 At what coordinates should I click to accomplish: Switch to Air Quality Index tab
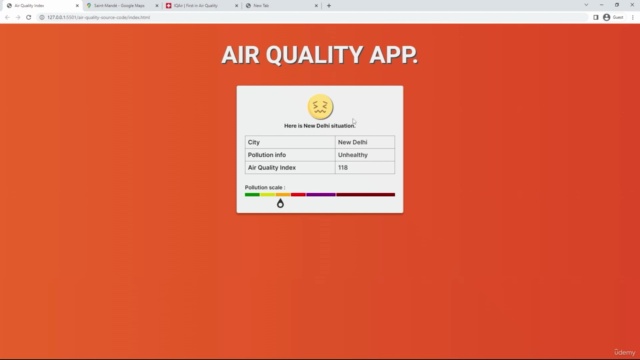42,6
